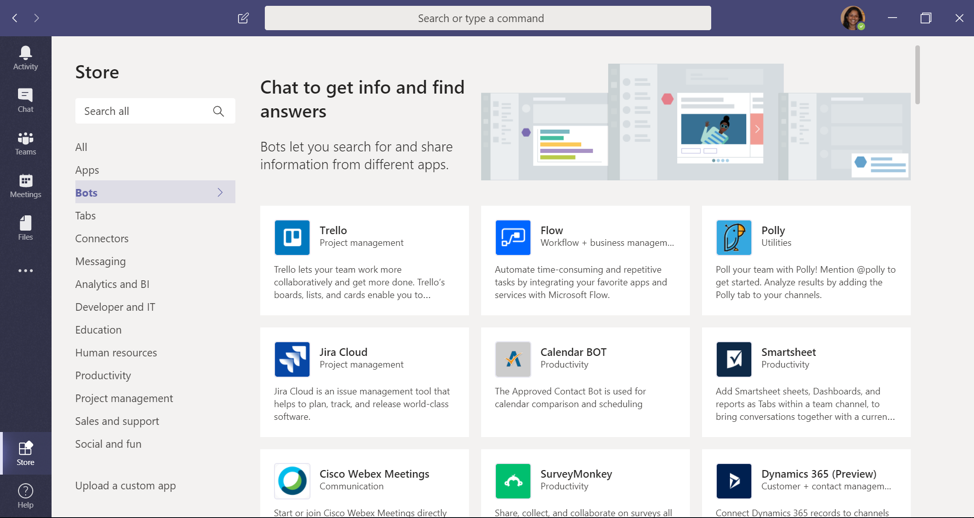Select the Connectors category
The height and width of the screenshot is (518, 974).
(102, 239)
